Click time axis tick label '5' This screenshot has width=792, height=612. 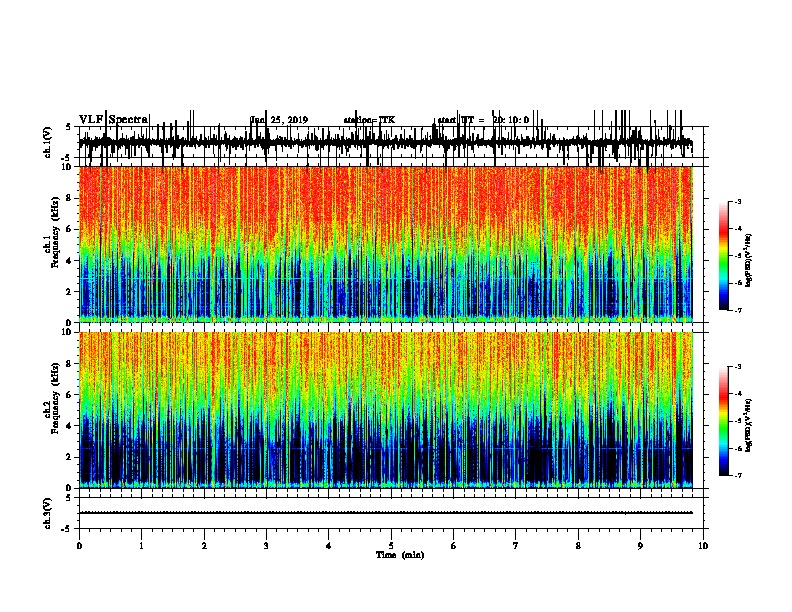pos(391,546)
